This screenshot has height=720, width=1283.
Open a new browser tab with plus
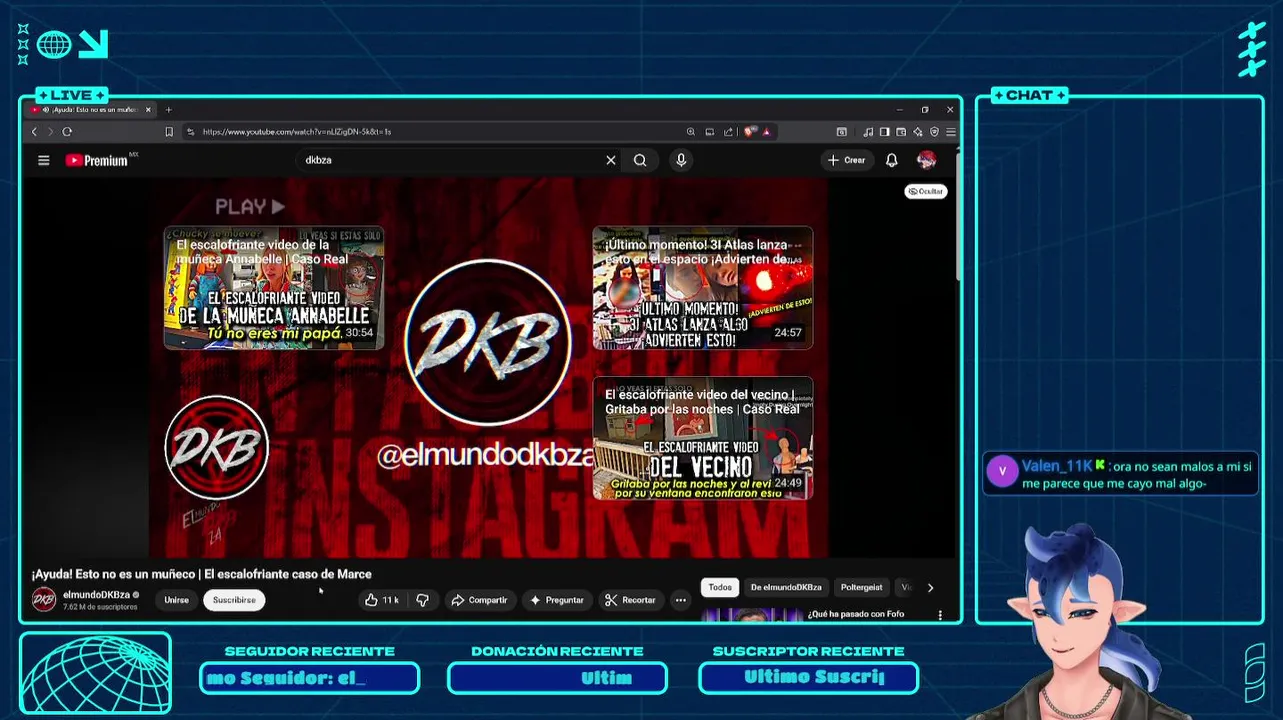coord(169,110)
